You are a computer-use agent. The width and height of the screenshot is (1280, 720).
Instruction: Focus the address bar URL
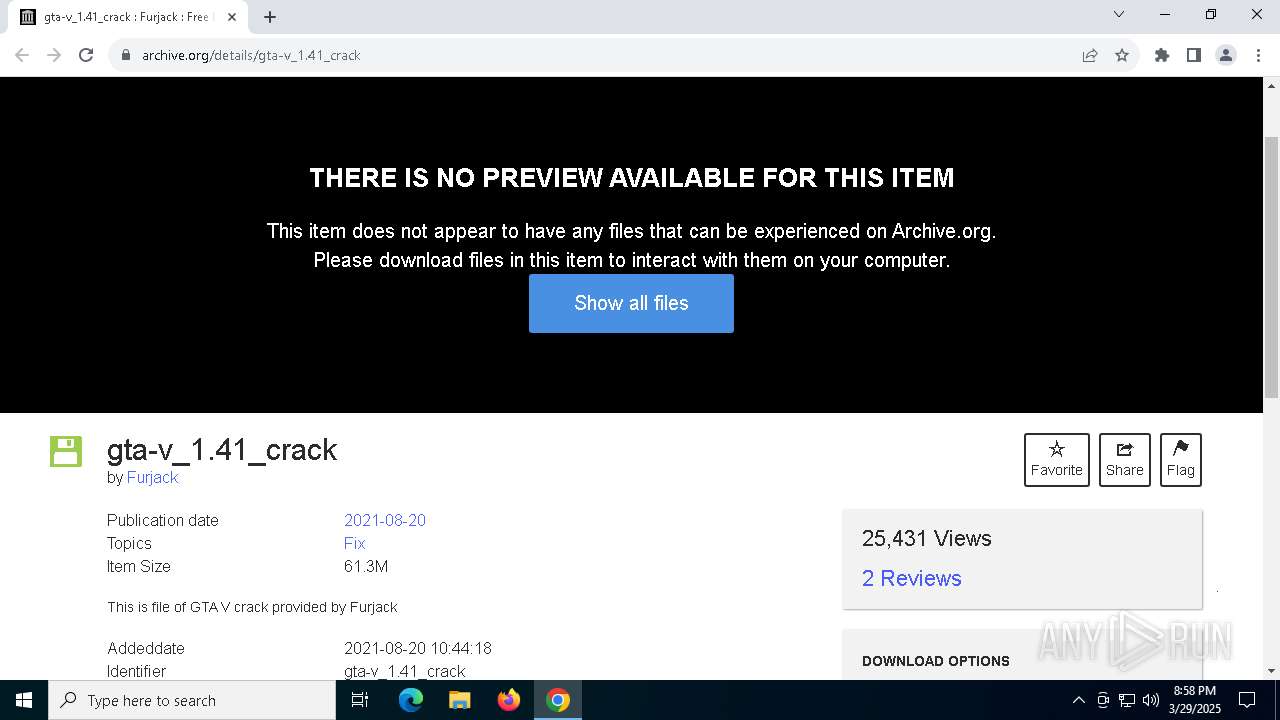point(600,55)
